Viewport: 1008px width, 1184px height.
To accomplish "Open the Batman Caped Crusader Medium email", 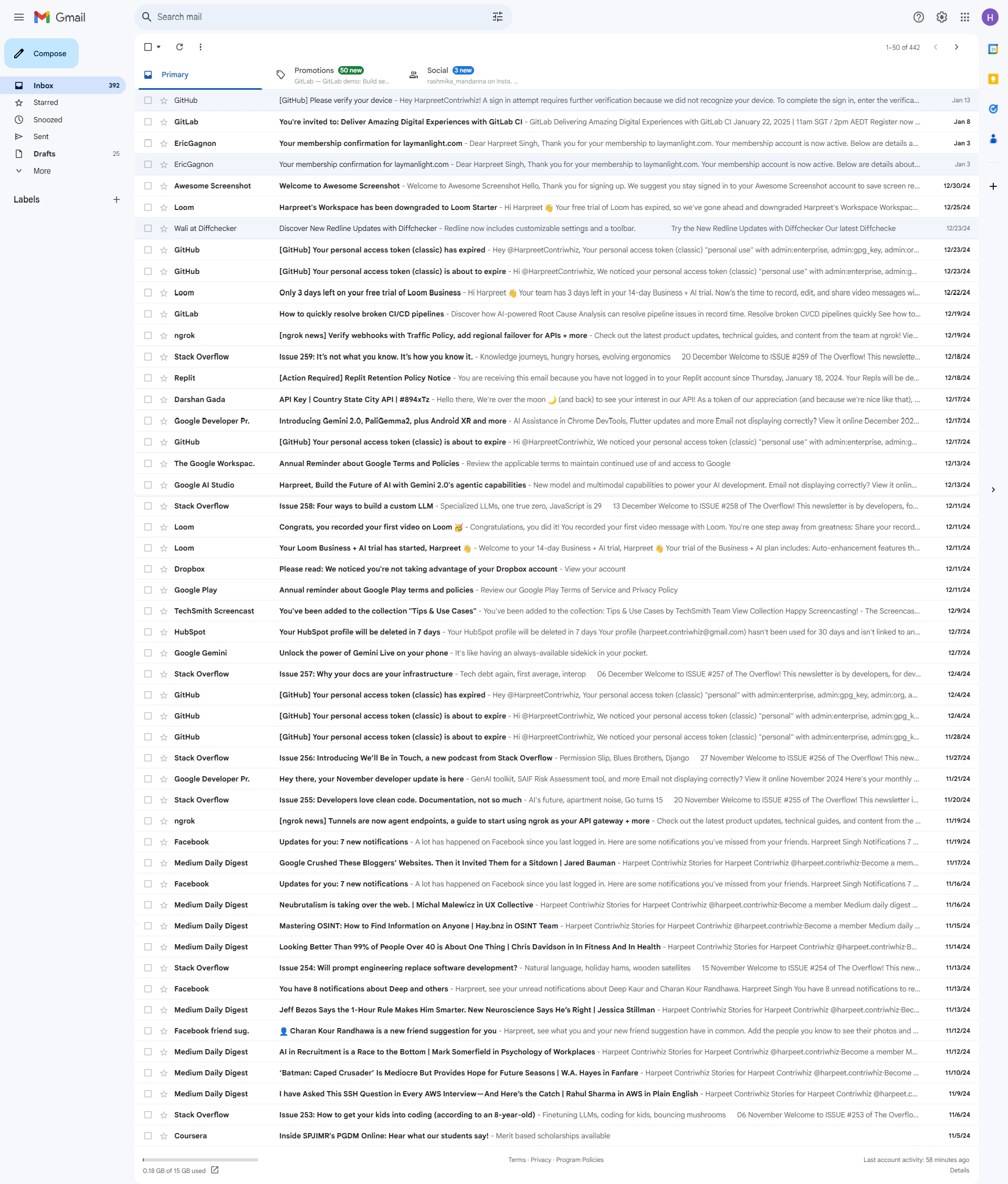I will (x=556, y=1073).
